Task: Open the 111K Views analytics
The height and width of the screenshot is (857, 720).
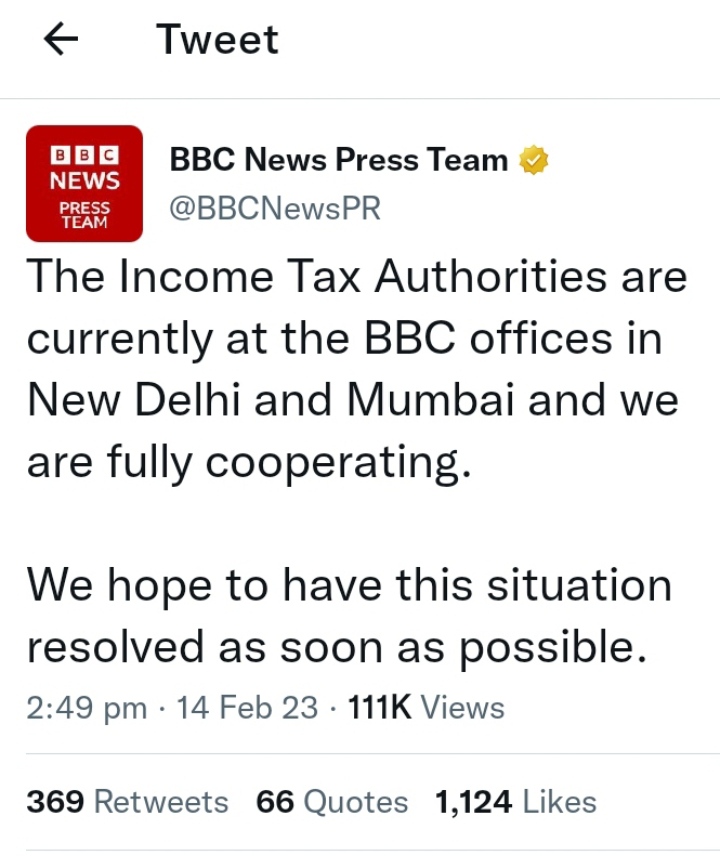Action: pyautogui.click(x=425, y=708)
